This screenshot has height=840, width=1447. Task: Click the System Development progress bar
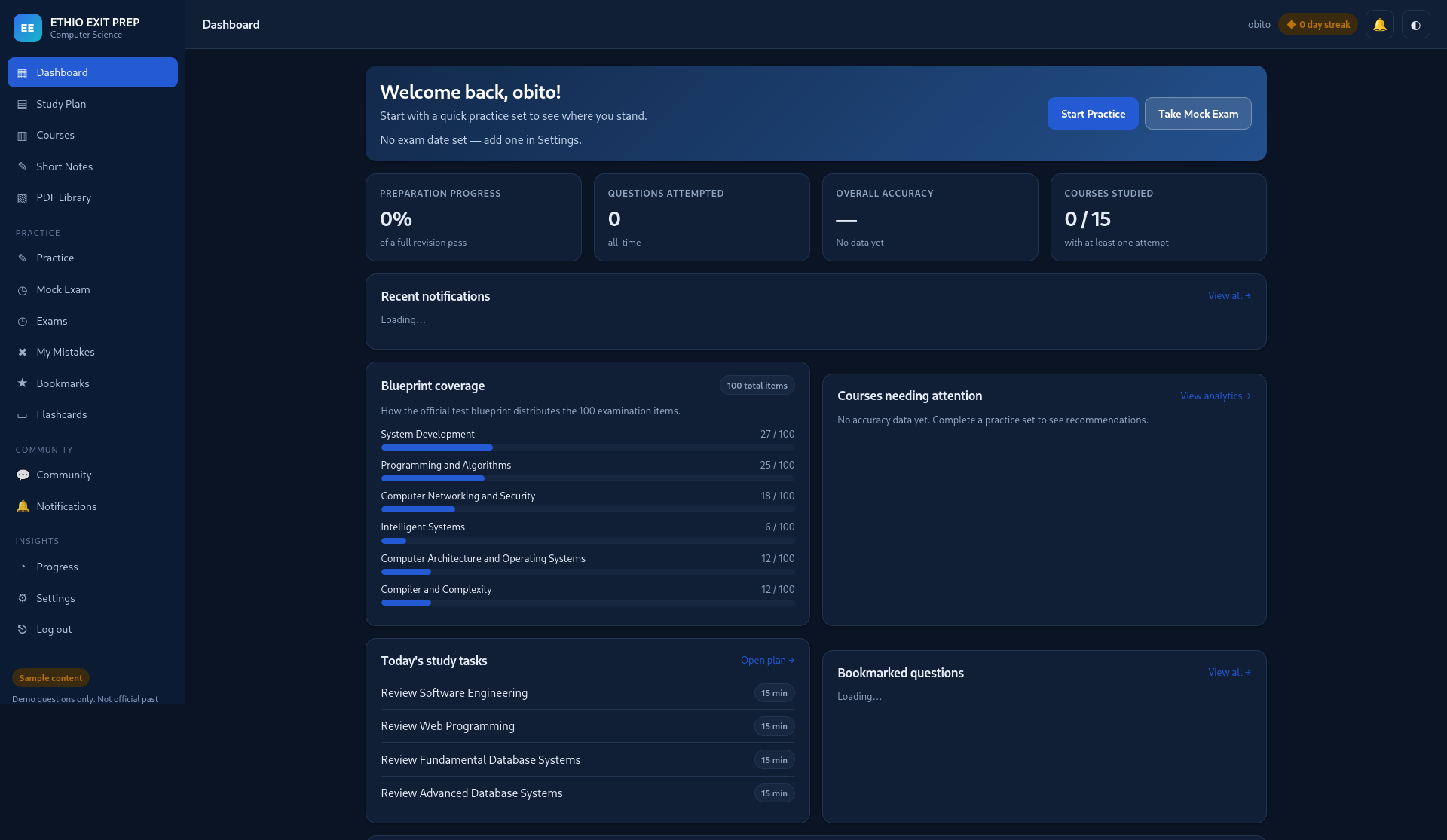tap(588, 447)
